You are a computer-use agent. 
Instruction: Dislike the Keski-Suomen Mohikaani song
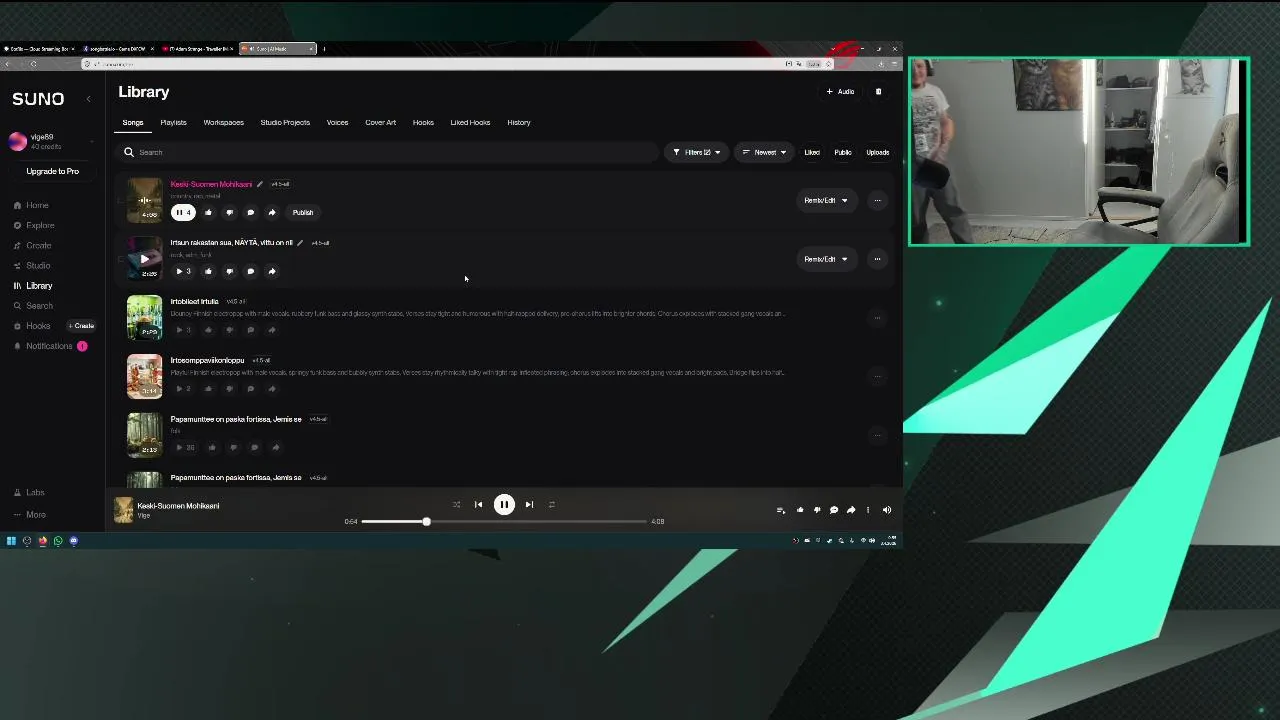coord(229,212)
